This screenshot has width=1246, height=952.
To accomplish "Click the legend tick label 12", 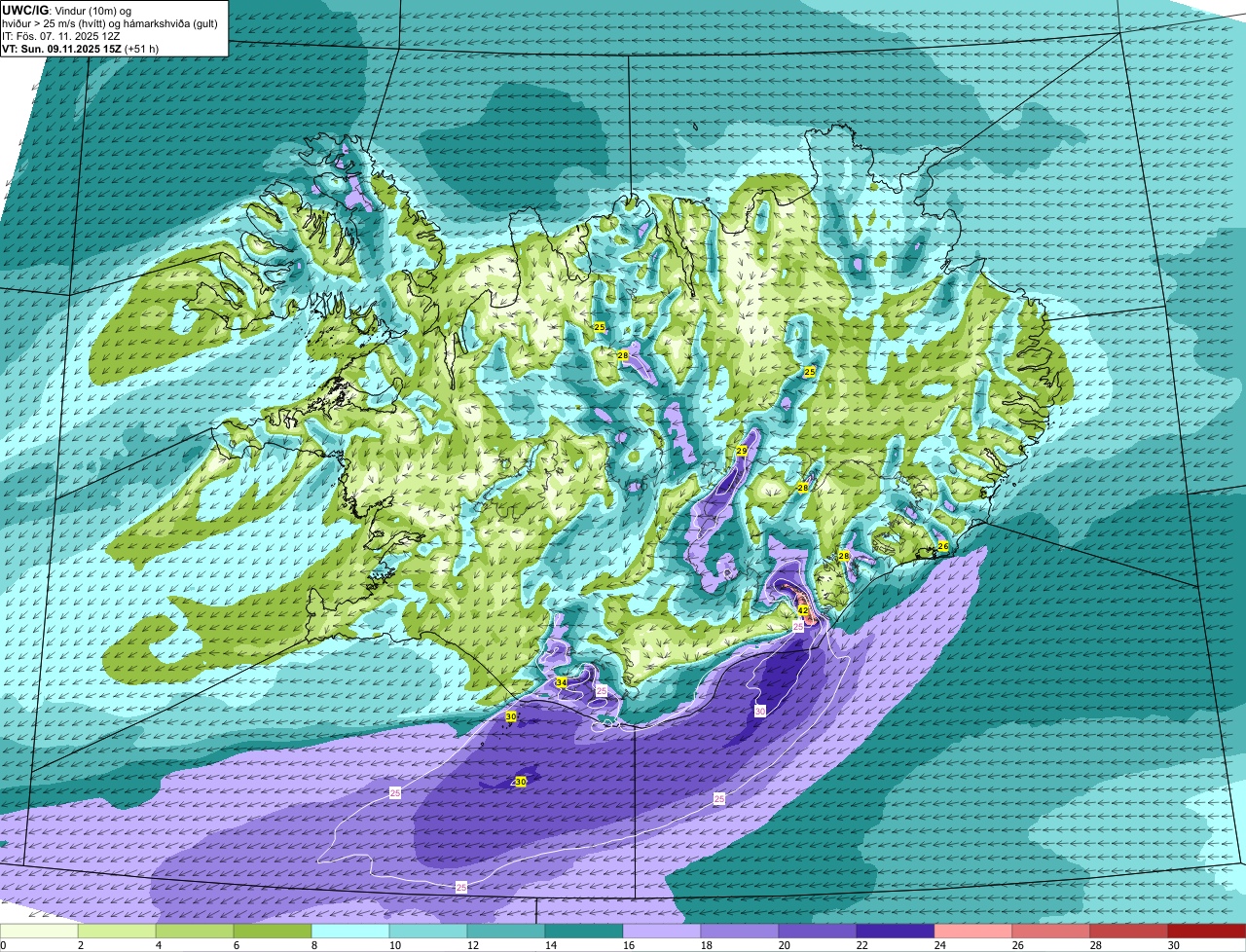I will click(471, 945).
